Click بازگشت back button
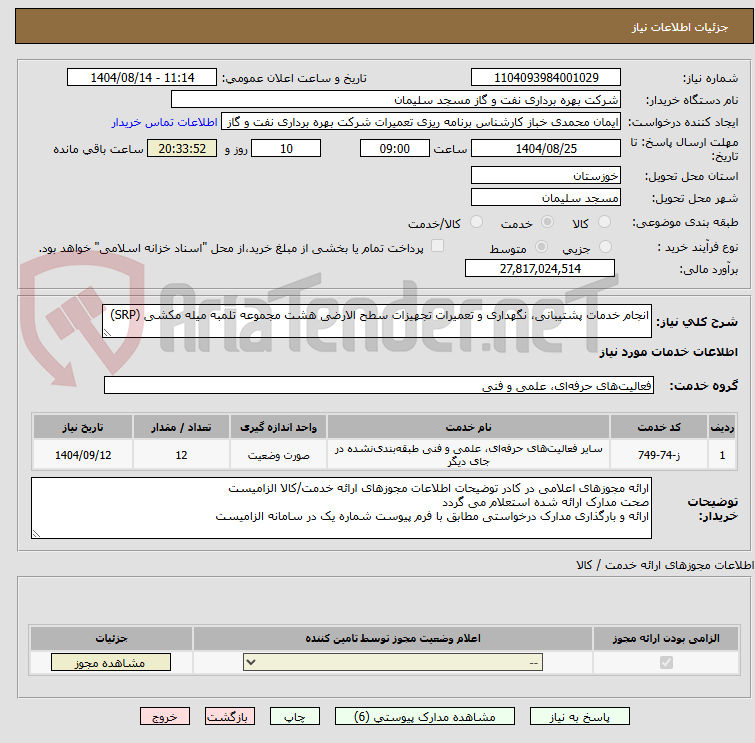The image size is (755, 743). [x=230, y=717]
